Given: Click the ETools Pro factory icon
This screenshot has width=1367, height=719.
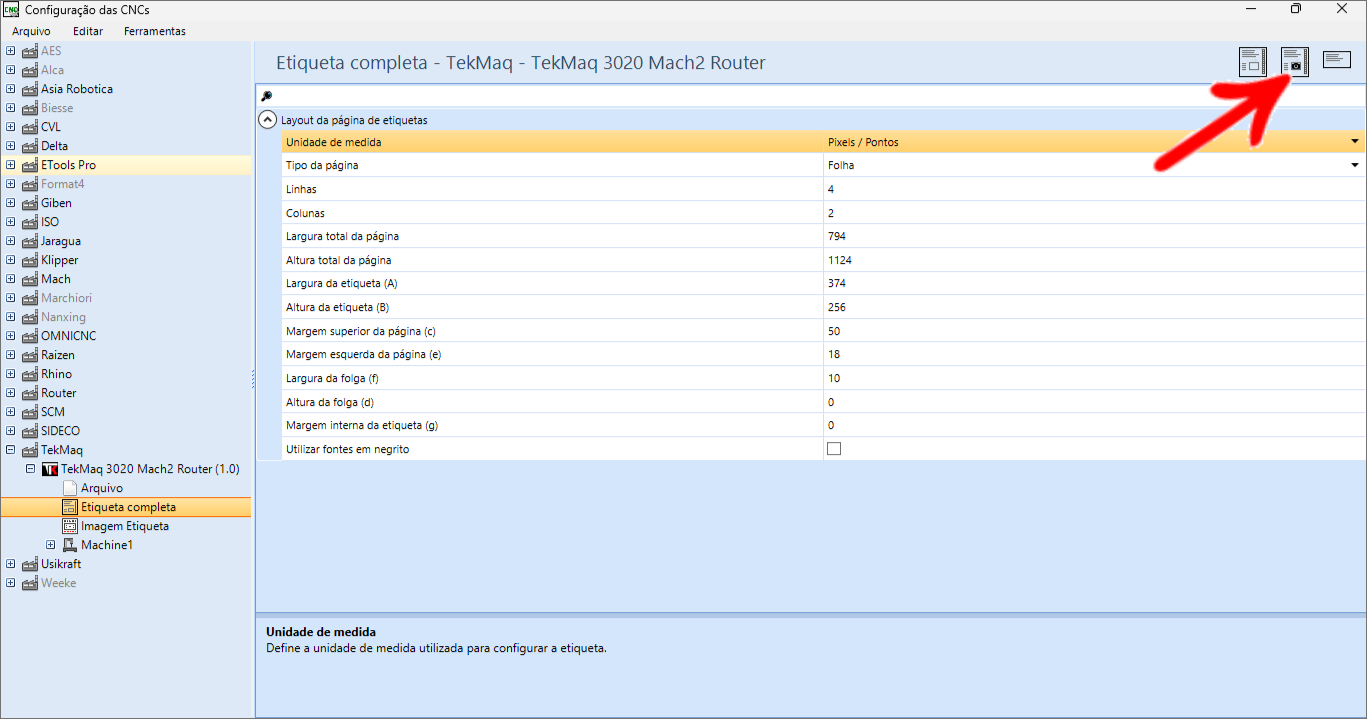Looking at the screenshot, I should pyautogui.click(x=29, y=165).
